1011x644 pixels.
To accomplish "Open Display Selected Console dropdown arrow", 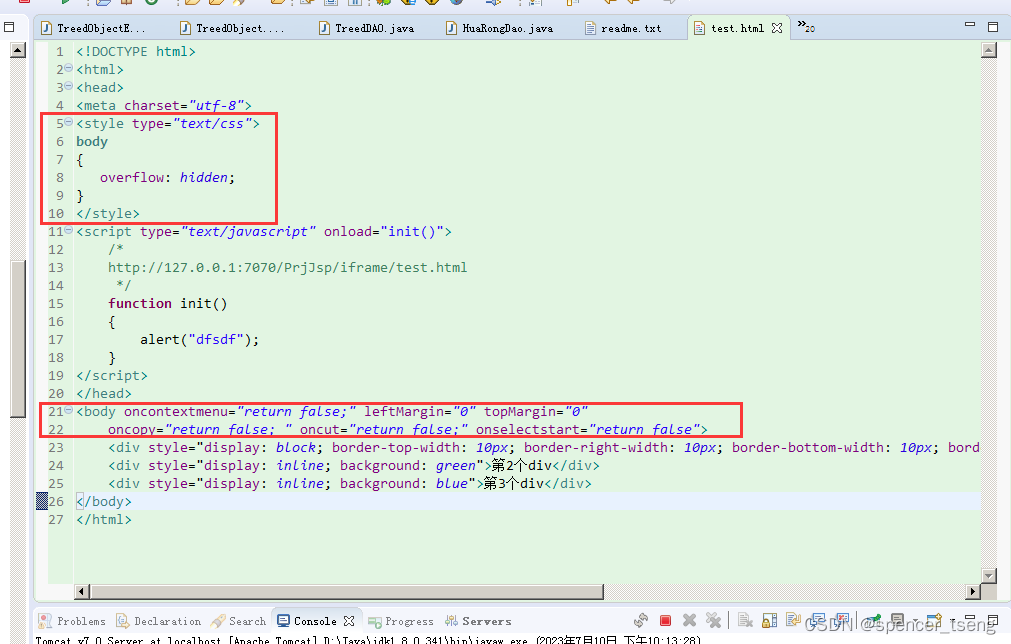I will coord(914,621).
